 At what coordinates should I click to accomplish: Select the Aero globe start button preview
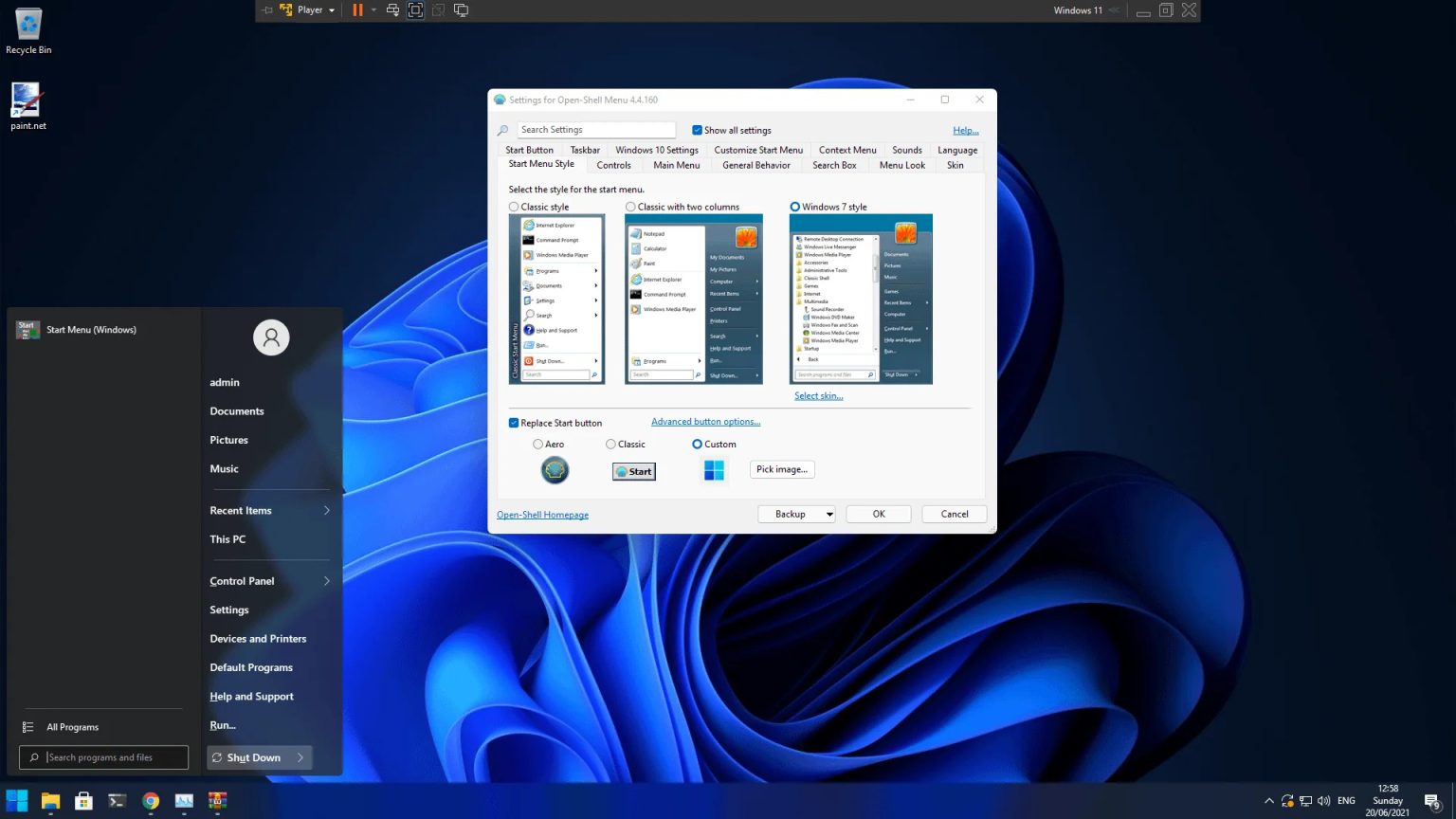click(x=555, y=469)
